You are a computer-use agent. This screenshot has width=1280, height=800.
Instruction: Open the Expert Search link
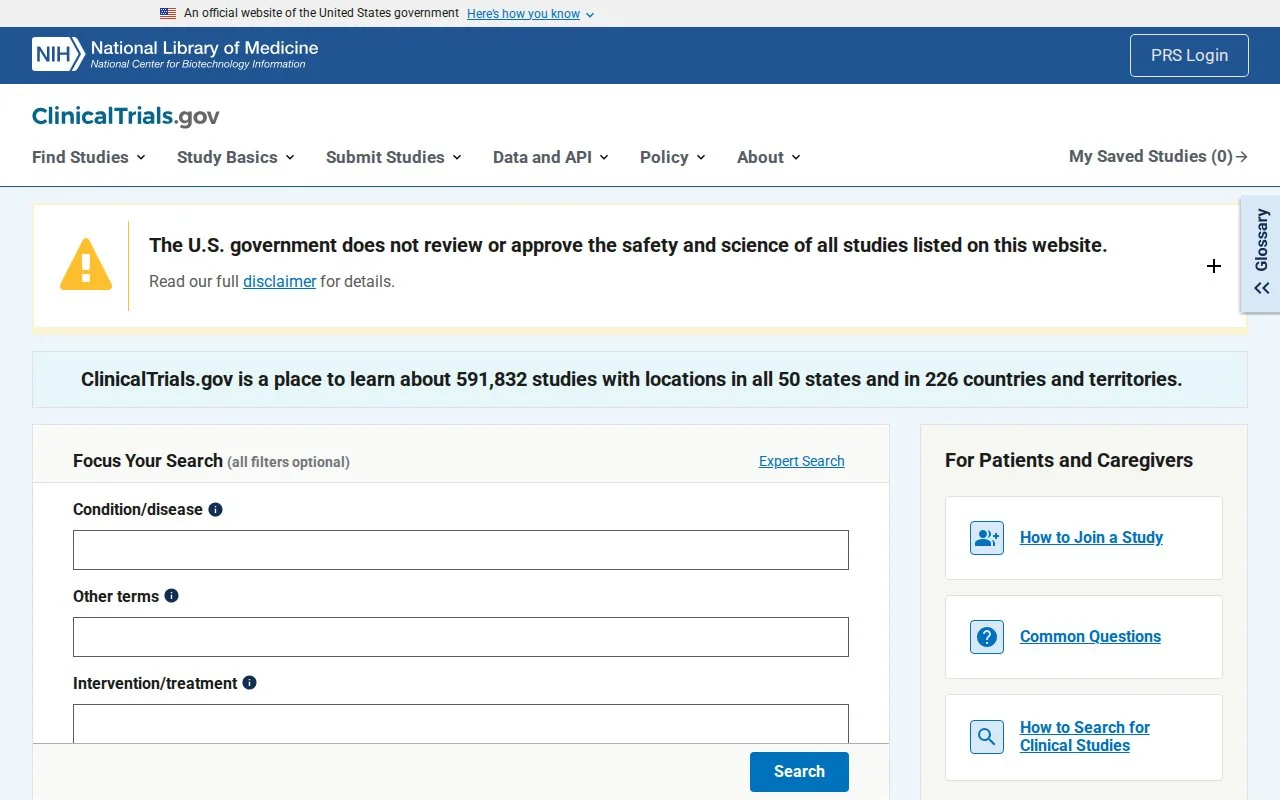pos(802,461)
